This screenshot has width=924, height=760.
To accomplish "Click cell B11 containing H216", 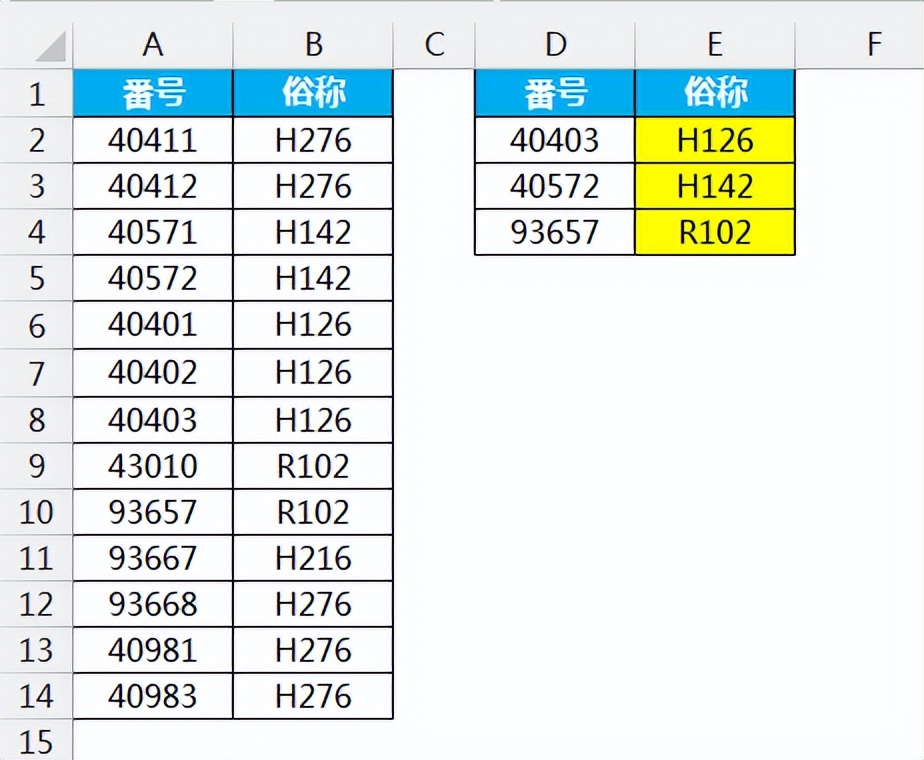I will tap(313, 557).
